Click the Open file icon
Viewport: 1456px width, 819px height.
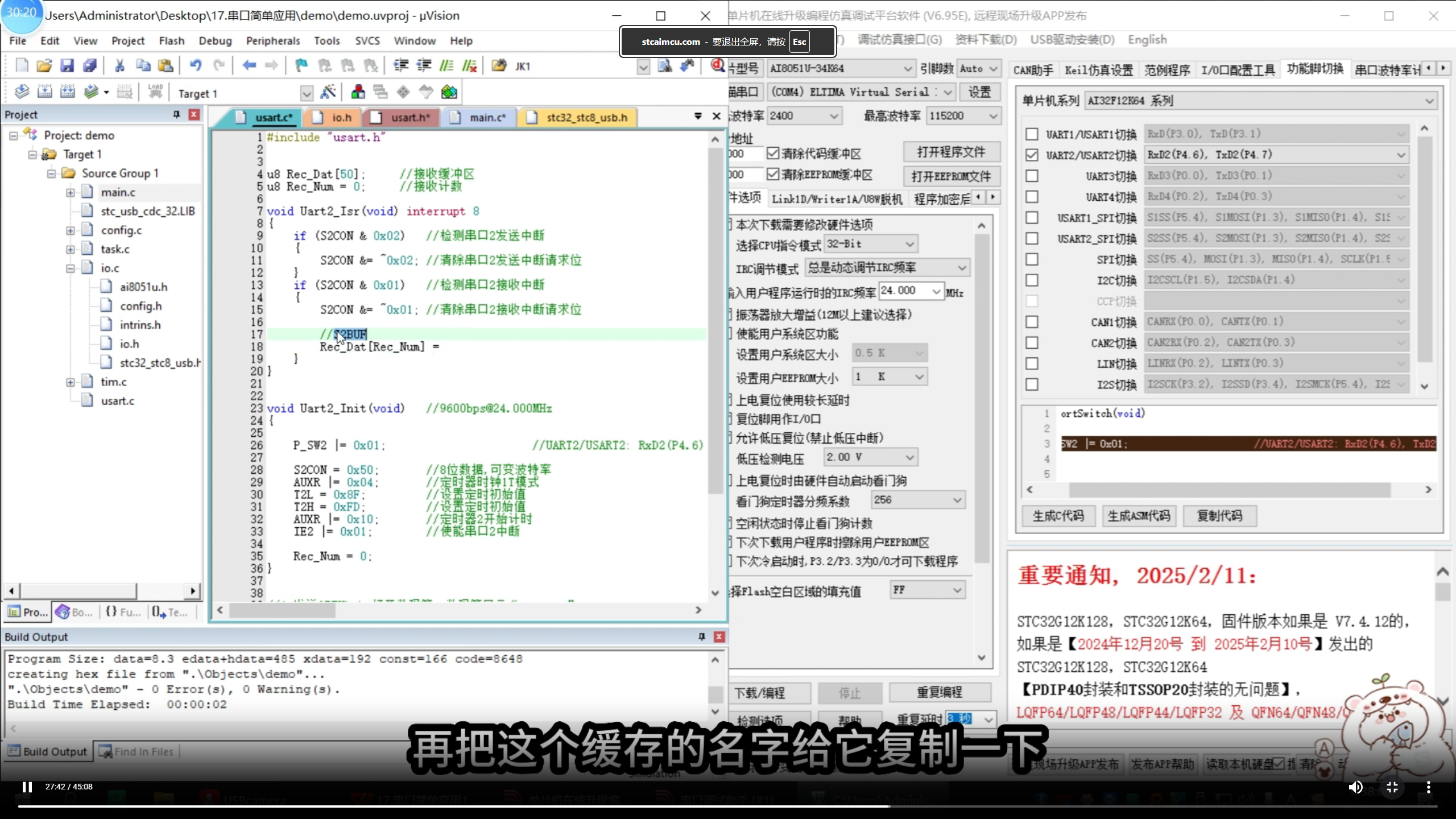pyautogui.click(x=44, y=65)
